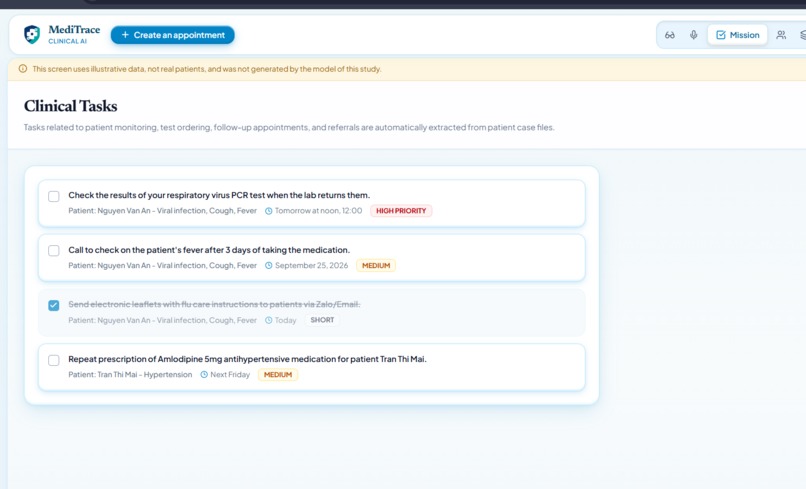Click the 'September 25, 2026' due date
Viewport: 806px width, 489px height.
tap(312, 265)
